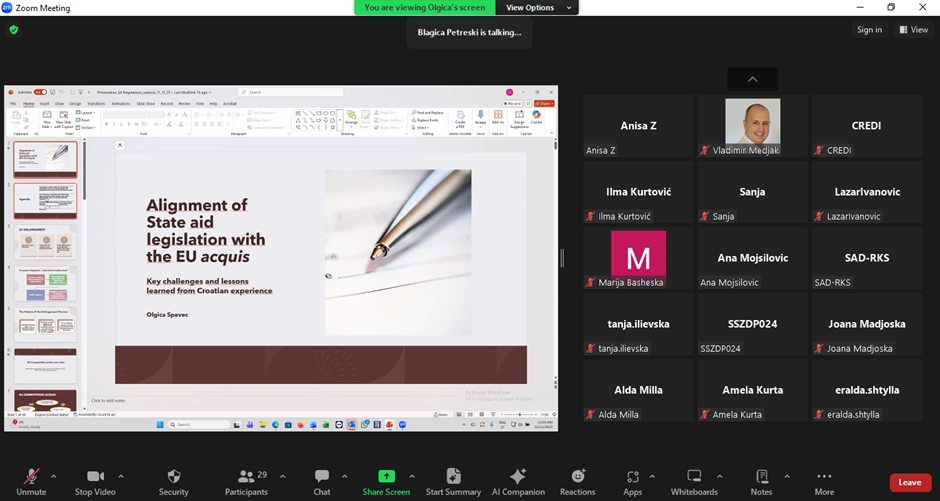
Task: Click the green Share Screen icon
Action: click(386, 476)
